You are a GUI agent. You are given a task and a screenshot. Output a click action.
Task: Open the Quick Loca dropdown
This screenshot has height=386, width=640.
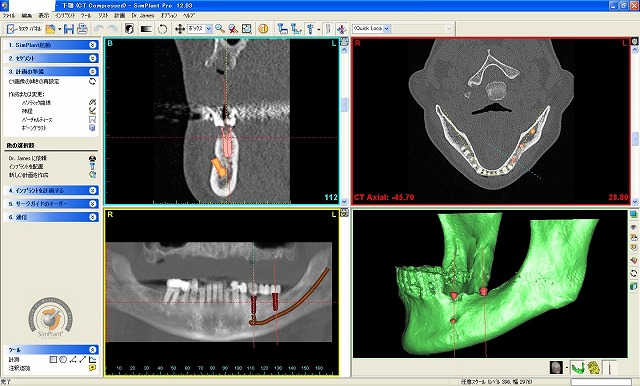tap(387, 29)
